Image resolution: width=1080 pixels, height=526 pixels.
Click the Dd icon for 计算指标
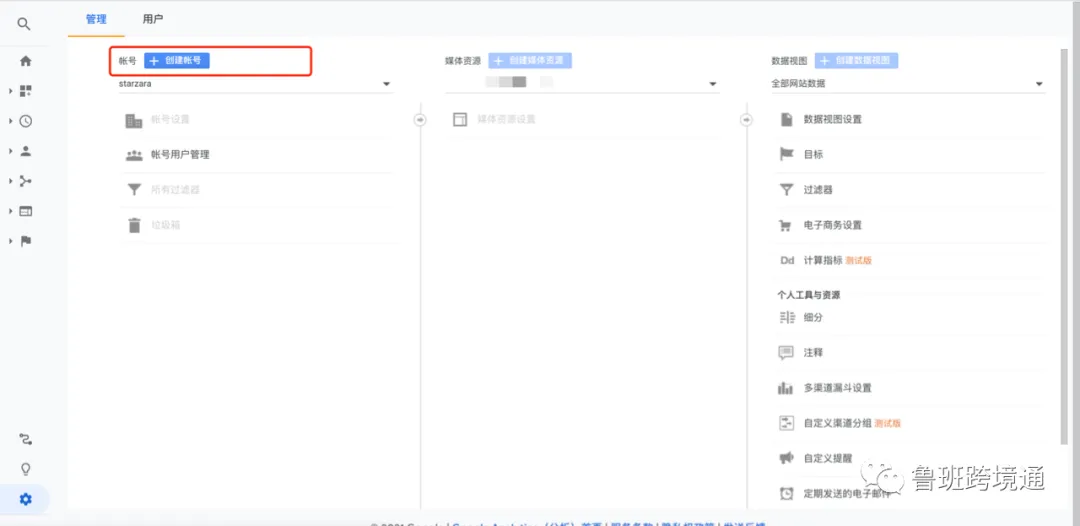coord(787,261)
